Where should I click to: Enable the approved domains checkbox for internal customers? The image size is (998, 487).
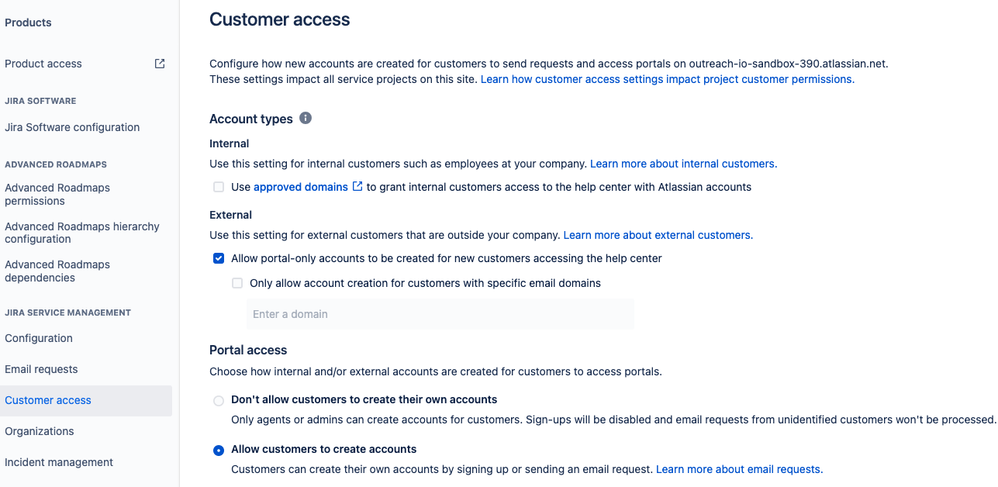(x=219, y=187)
